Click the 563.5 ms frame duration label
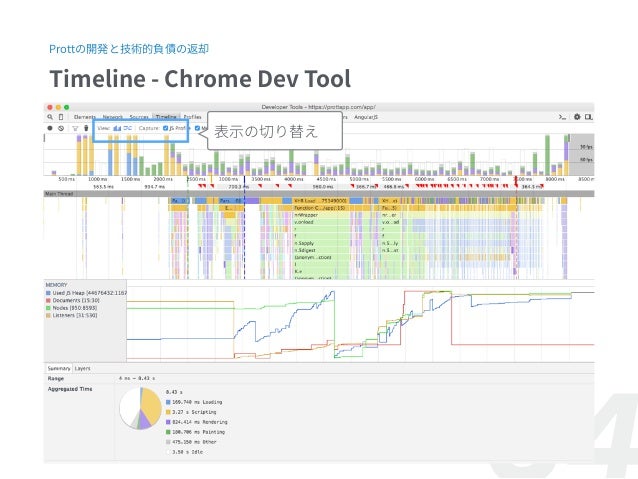 (x=103, y=186)
